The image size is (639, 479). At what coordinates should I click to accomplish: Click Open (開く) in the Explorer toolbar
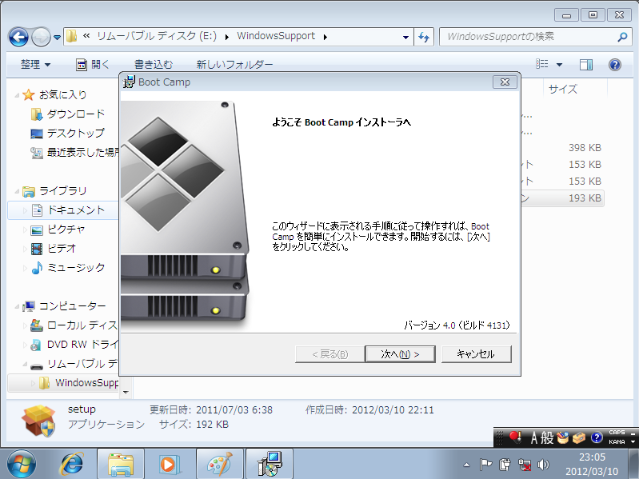click(x=93, y=64)
